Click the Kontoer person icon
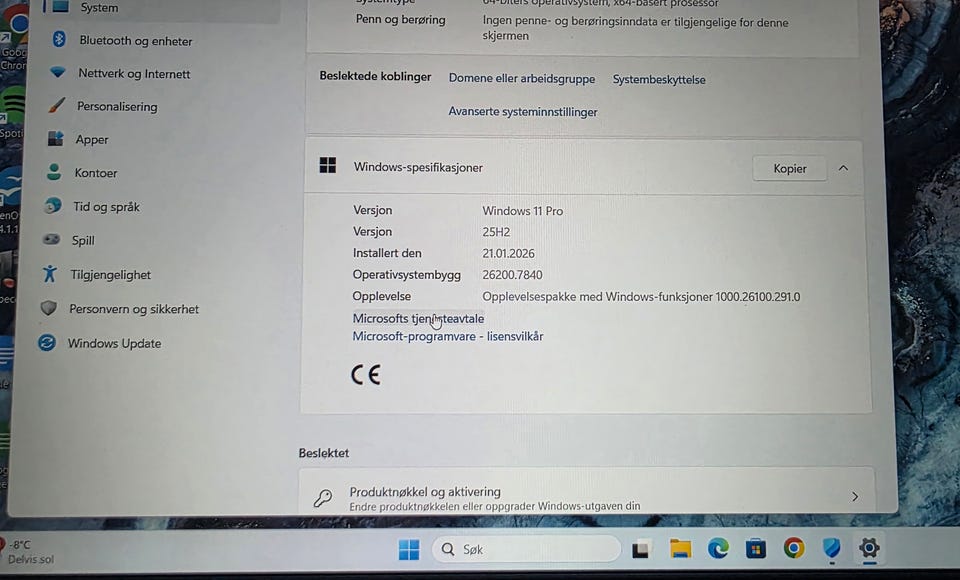Viewport: 960px width, 580px height. pyautogui.click(x=54, y=172)
